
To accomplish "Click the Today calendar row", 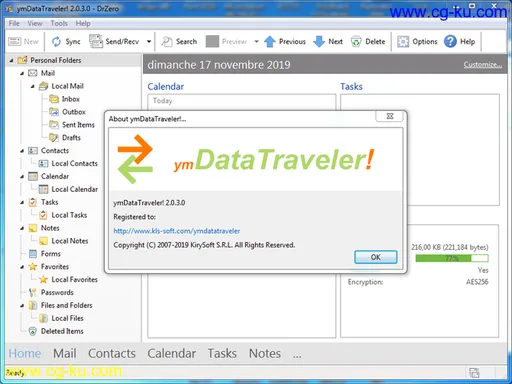I will [x=241, y=101].
